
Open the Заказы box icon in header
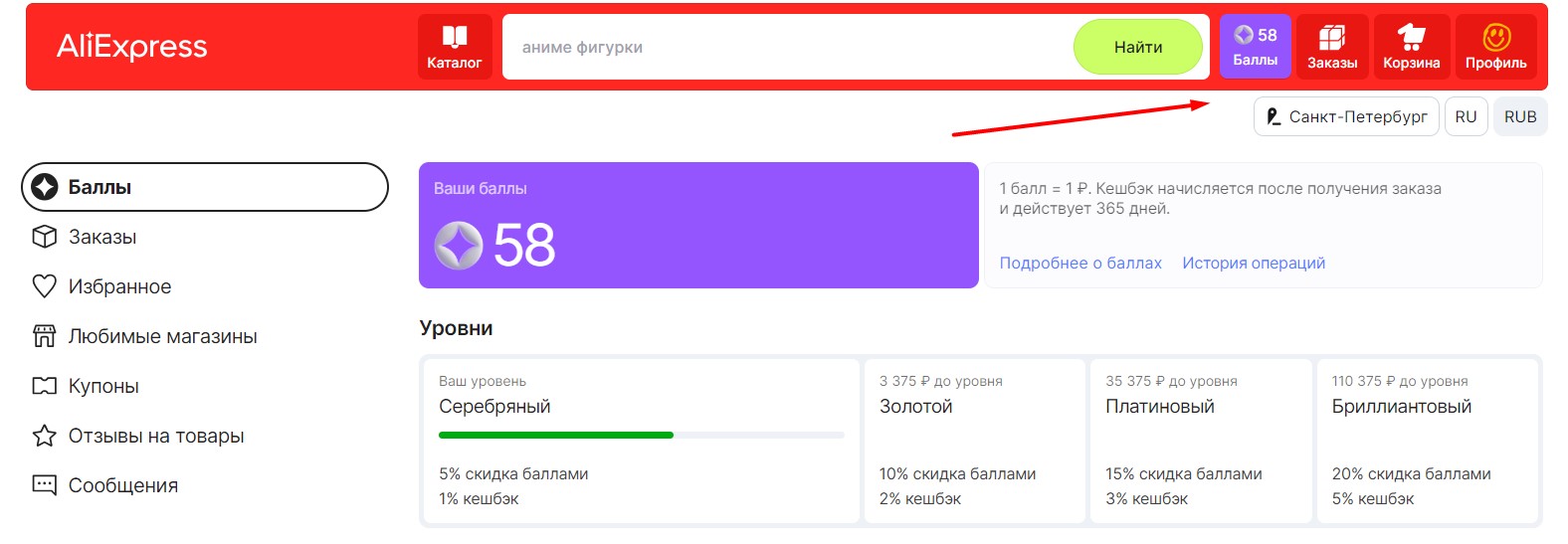pos(1331,38)
